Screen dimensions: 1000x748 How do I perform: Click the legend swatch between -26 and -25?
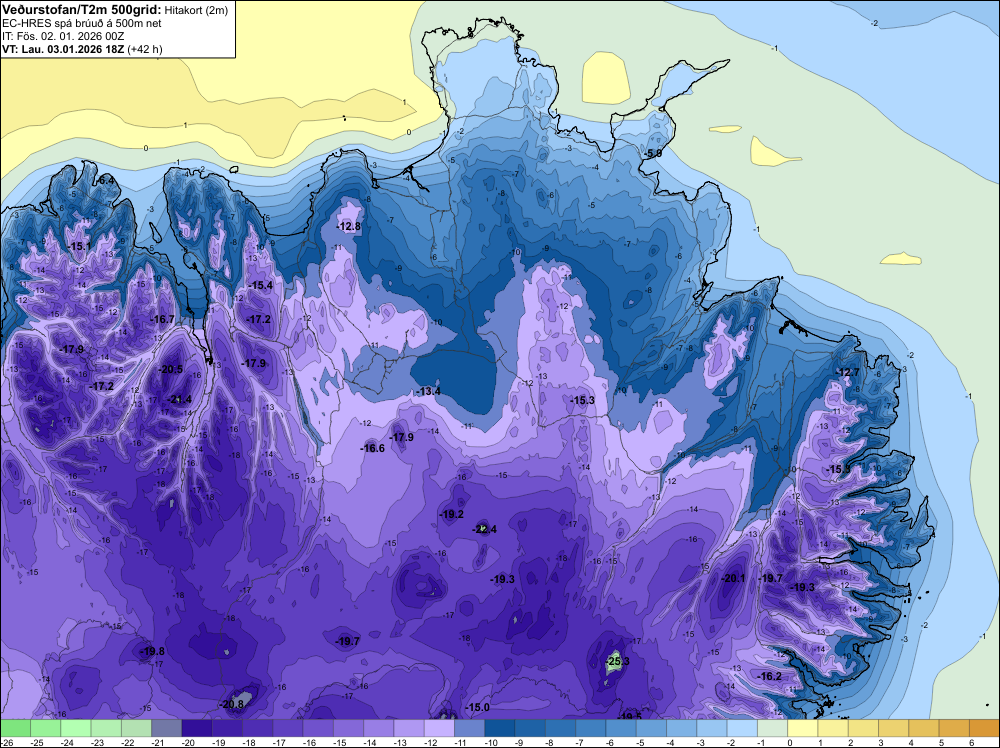tap(15, 728)
